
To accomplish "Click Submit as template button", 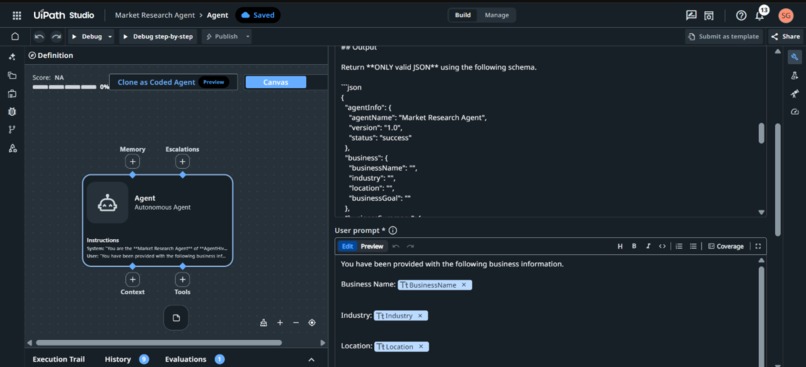I will click(724, 36).
